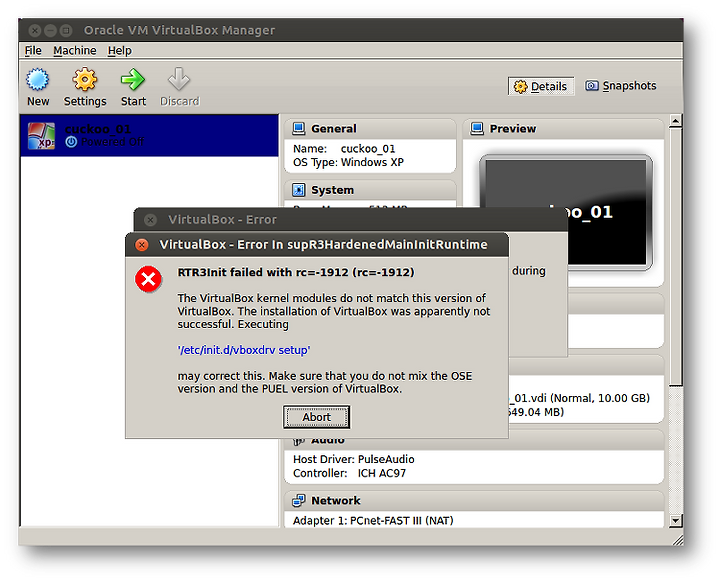The width and height of the screenshot is (720, 582).
Task: Click the General section monitor icon
Action: click(x=298, y=129)
